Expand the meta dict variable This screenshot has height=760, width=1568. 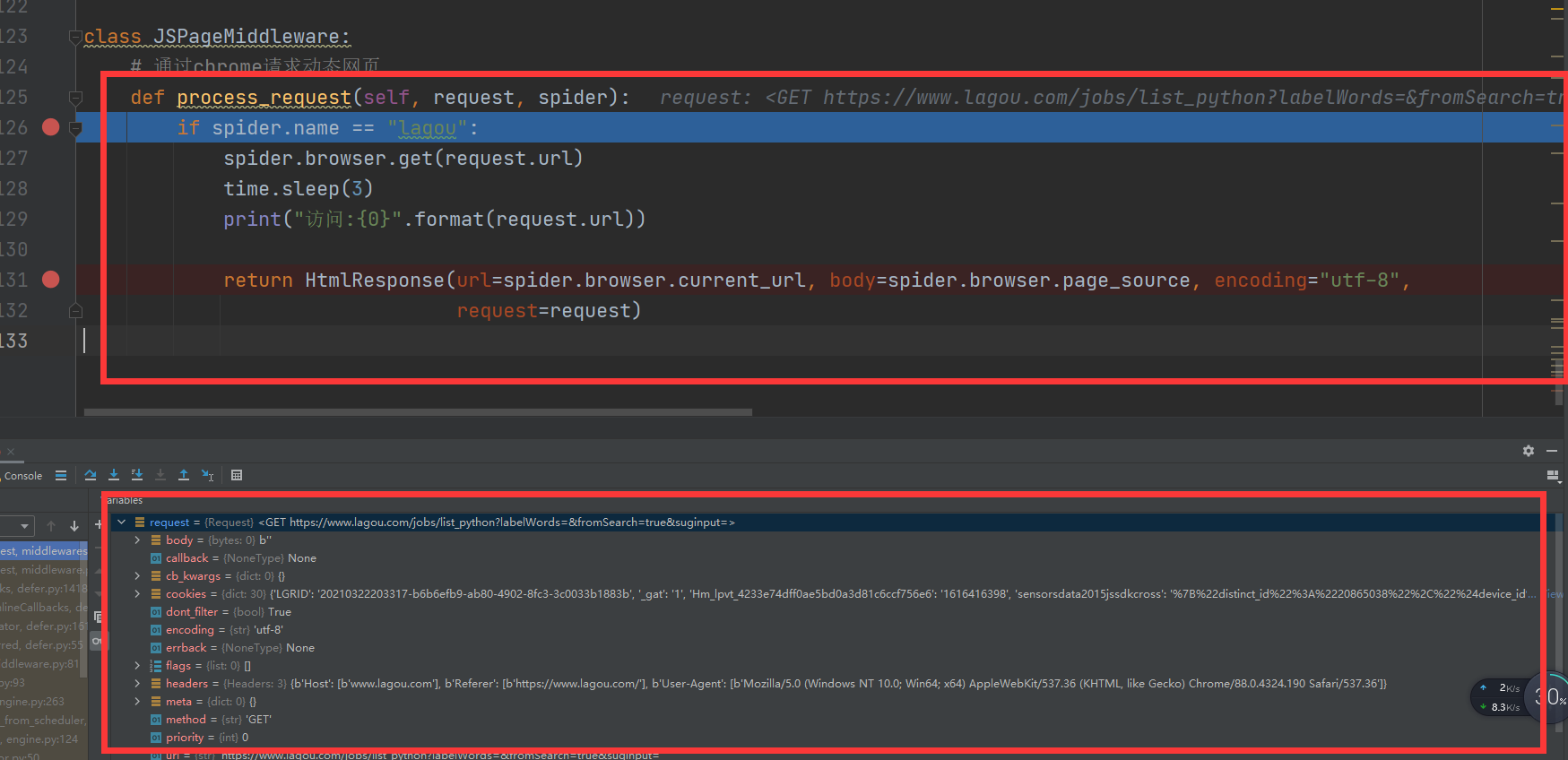137,701
